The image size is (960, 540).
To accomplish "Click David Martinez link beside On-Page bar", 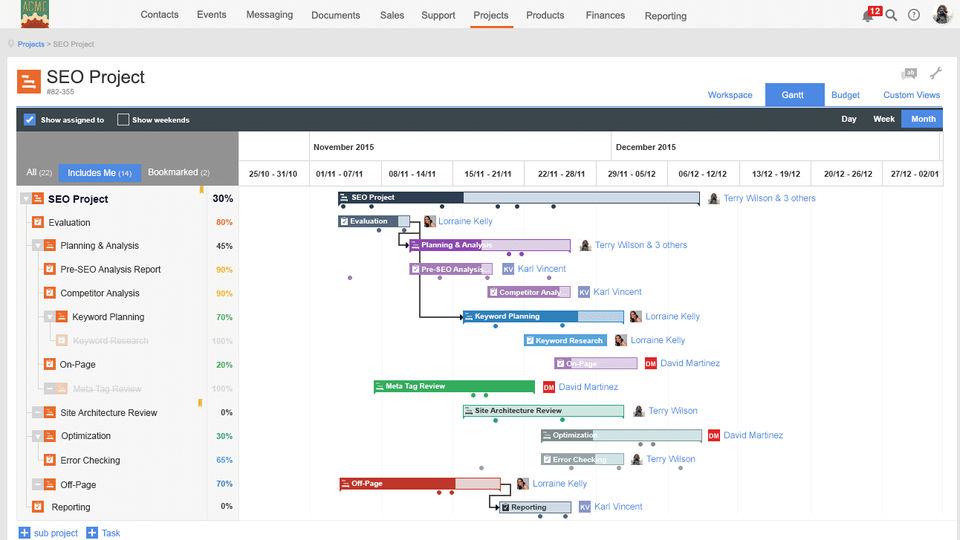I will coord(689,363).
